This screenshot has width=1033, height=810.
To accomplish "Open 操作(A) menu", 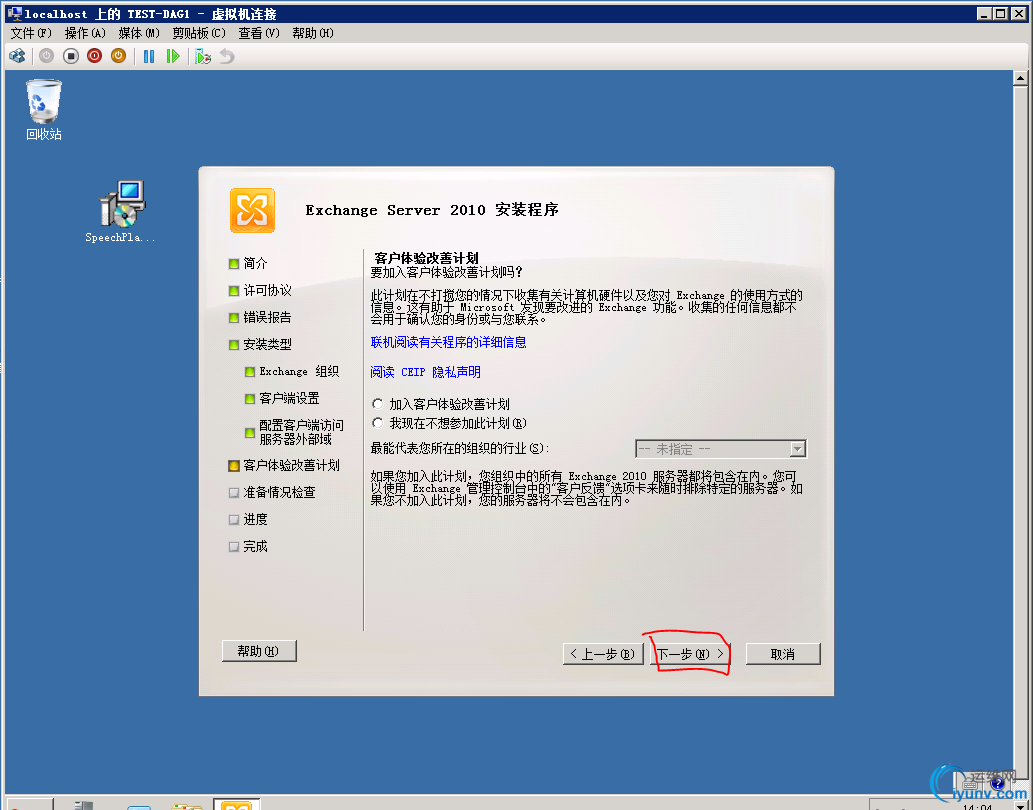I will pos(85,33).
